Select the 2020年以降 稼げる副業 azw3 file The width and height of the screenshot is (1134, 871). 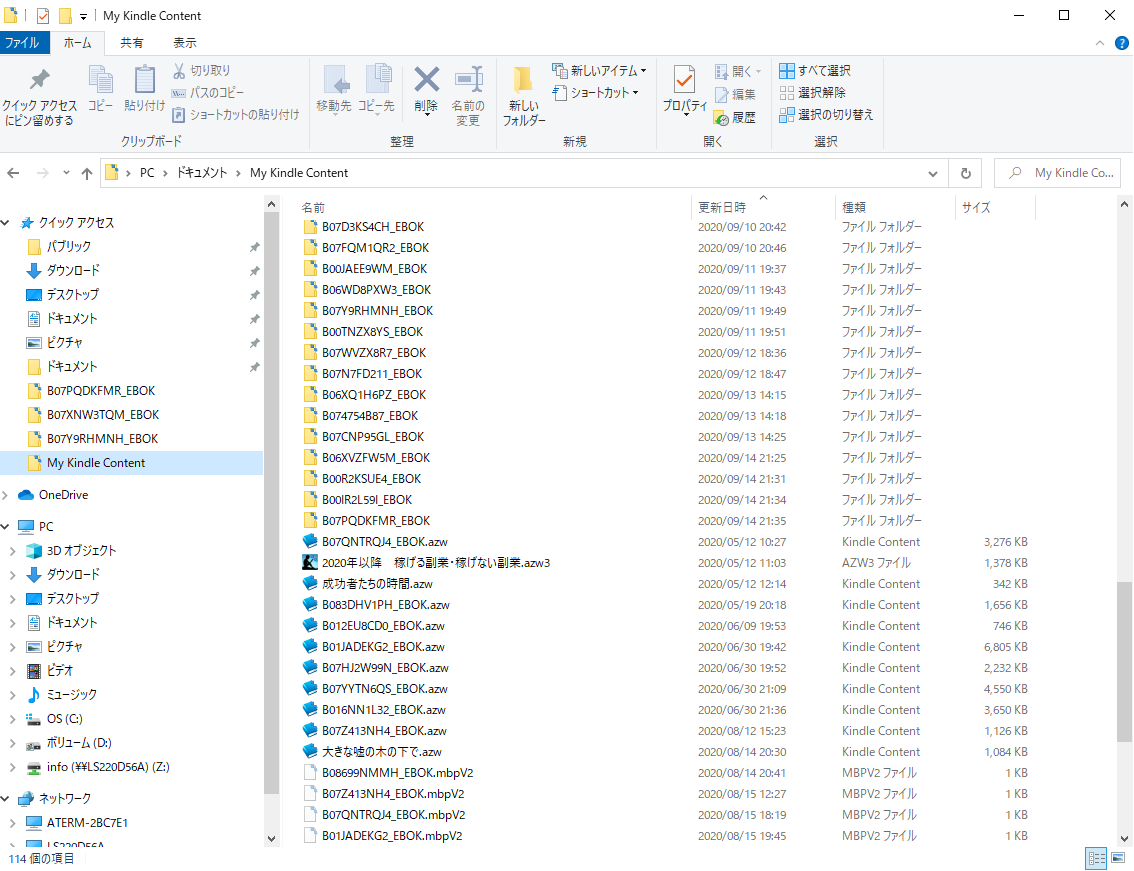(x=435, y=563)
